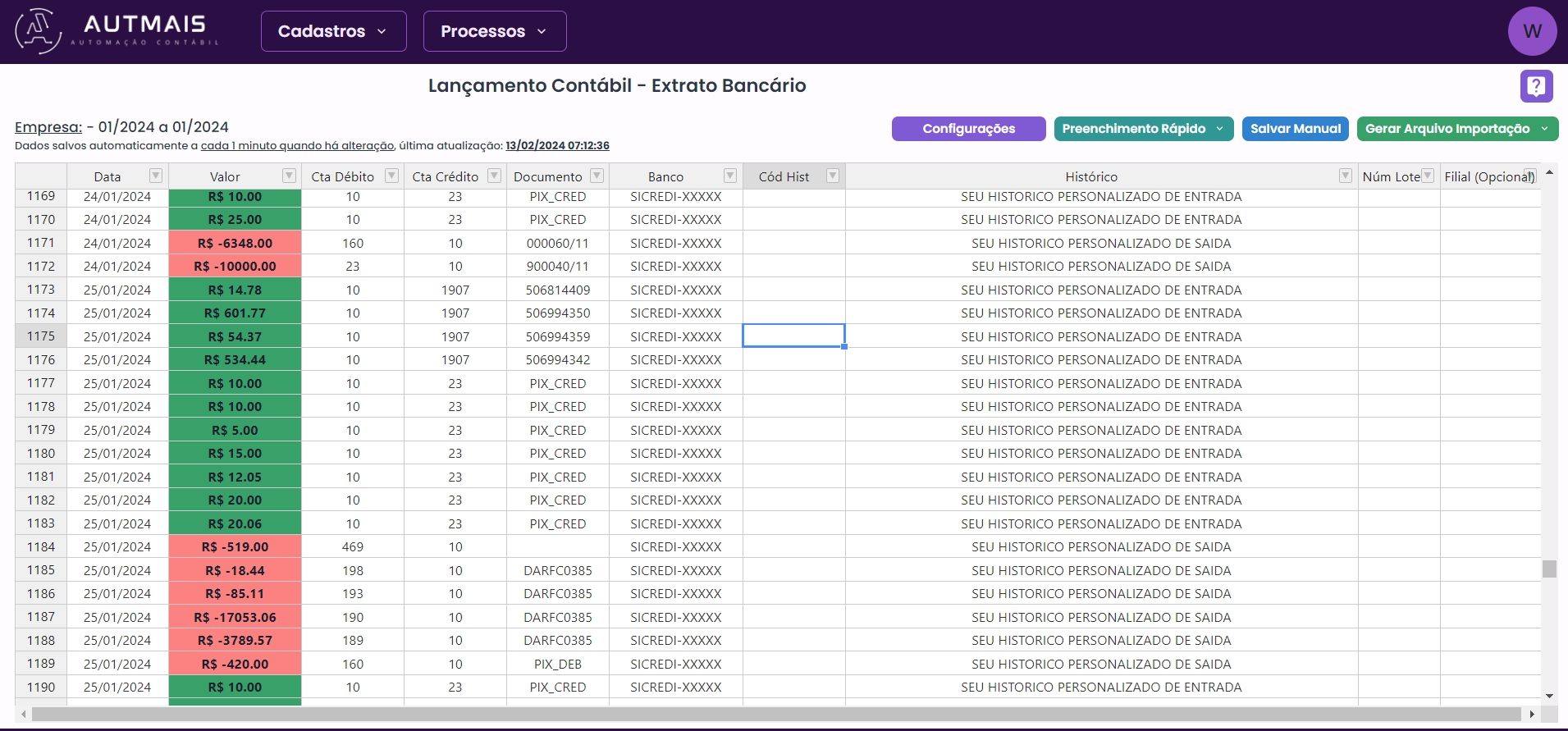This screenshot has height=731, width=1568.
Task: Open the Cadastros menu
Action: [x=333, y=31]
